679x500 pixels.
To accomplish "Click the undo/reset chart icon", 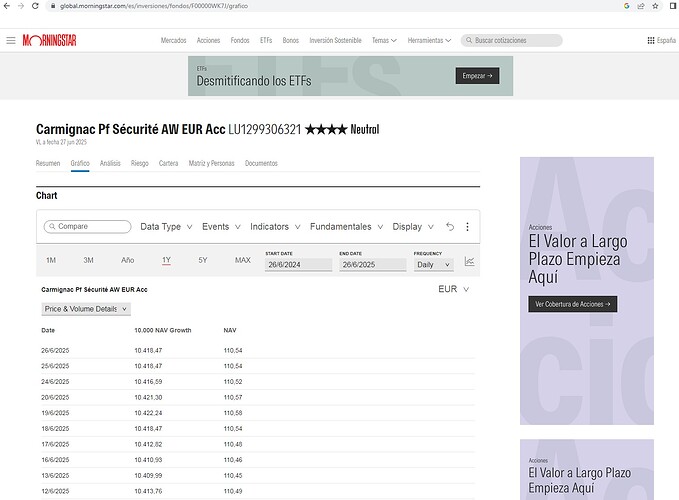I will [450, 226].
